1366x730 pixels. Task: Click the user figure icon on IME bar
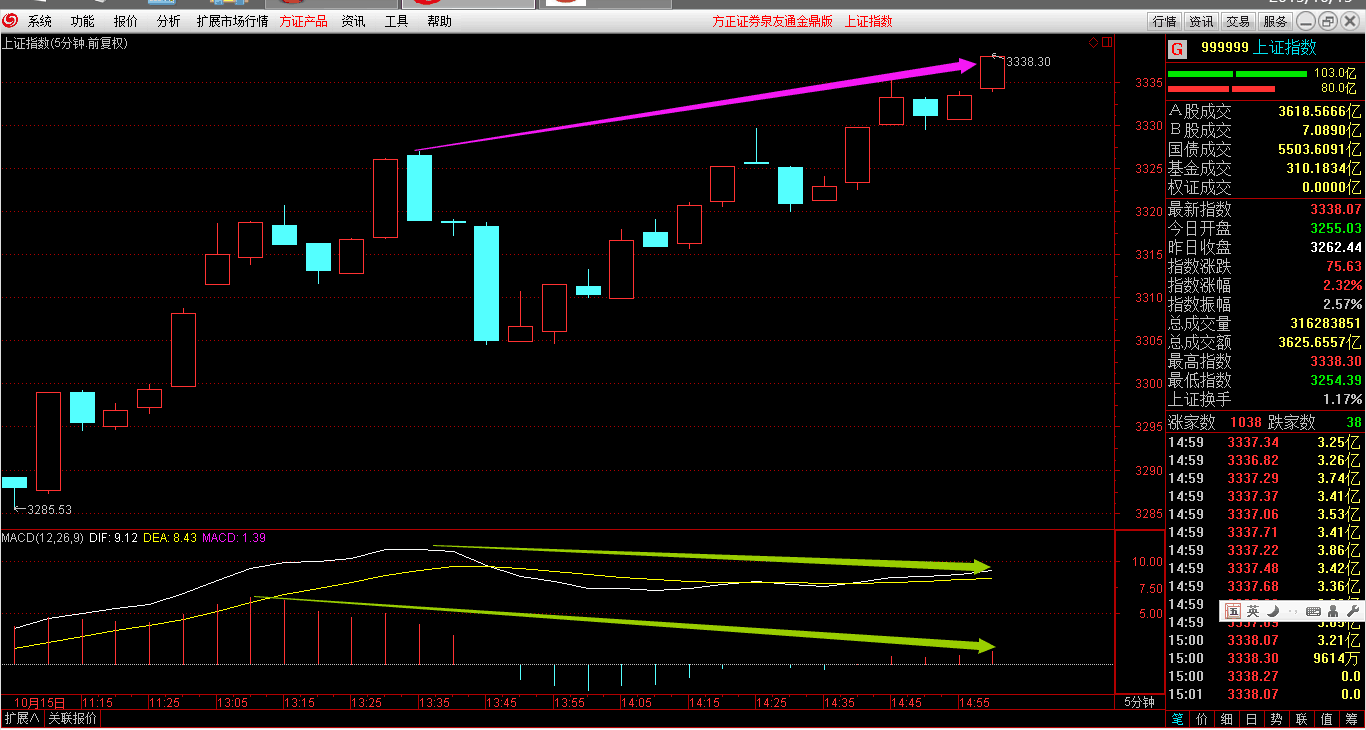point(1332,610)
